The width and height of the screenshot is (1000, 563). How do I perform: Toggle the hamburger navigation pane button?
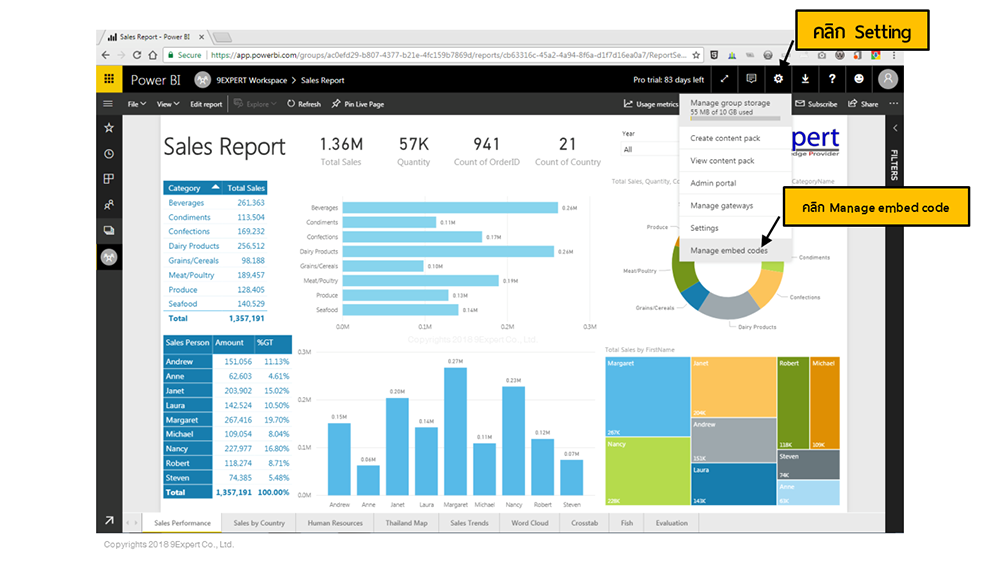(109, 104)
